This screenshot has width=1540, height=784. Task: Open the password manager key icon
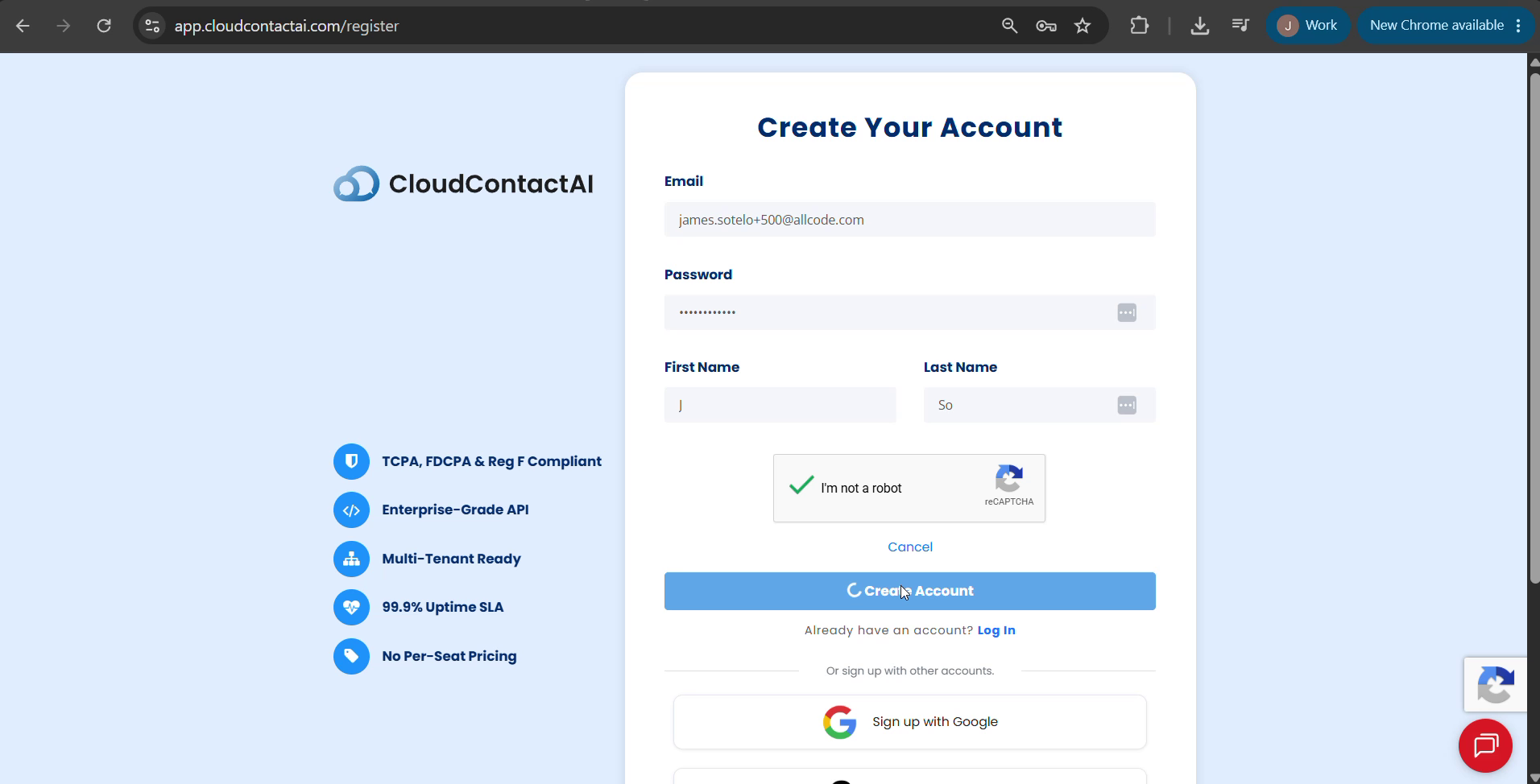(1046, 26)
